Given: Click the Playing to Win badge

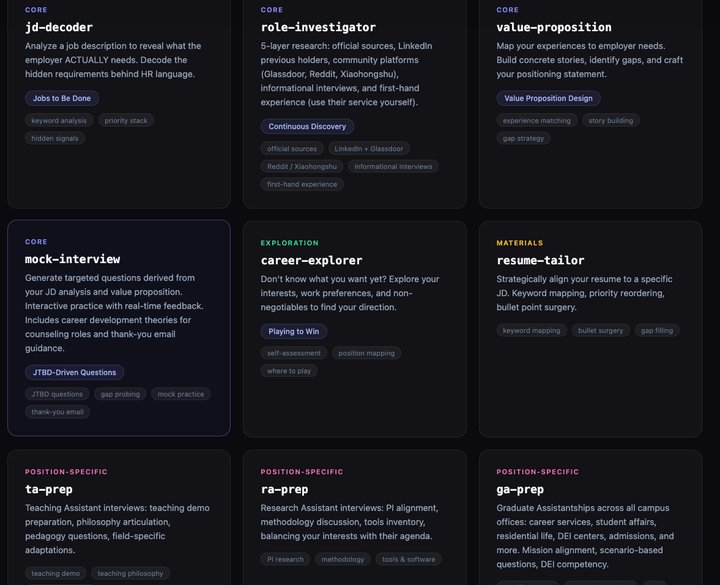Looking at the screenshot, I should coord(293,332).
